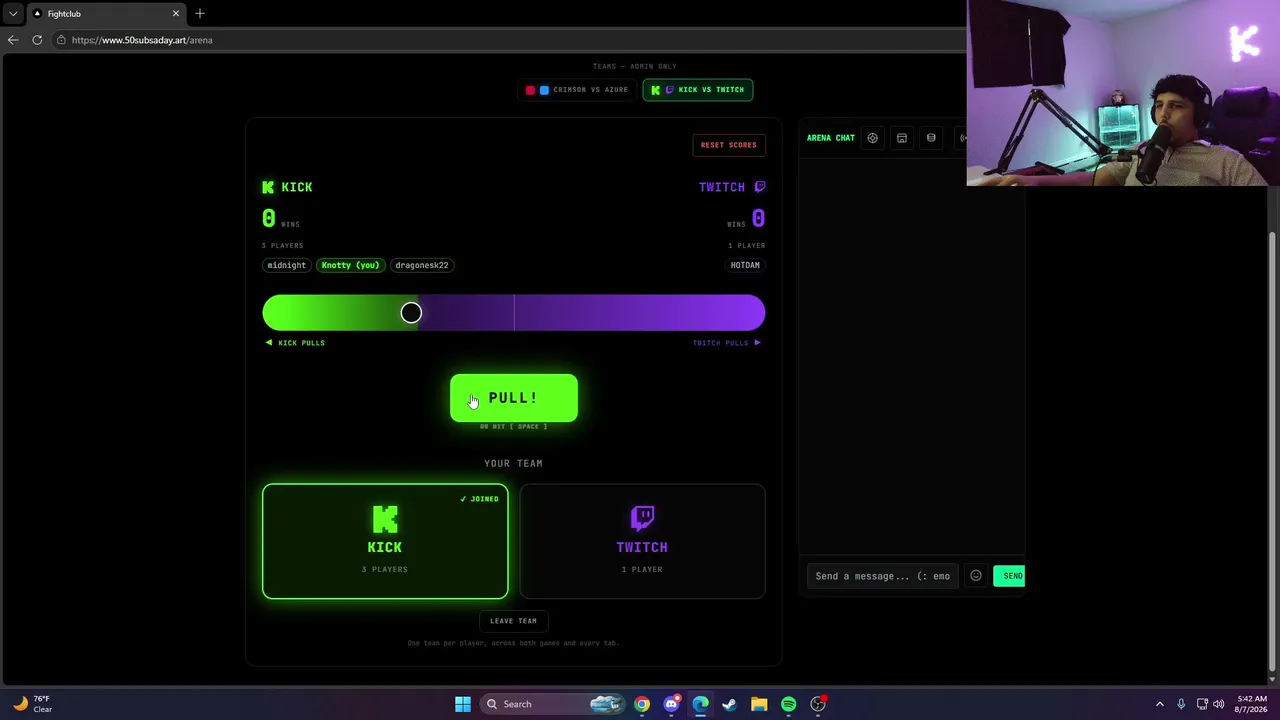View site information lock icon in address bar
1280x720 pixels.
(x=61, y=40)
